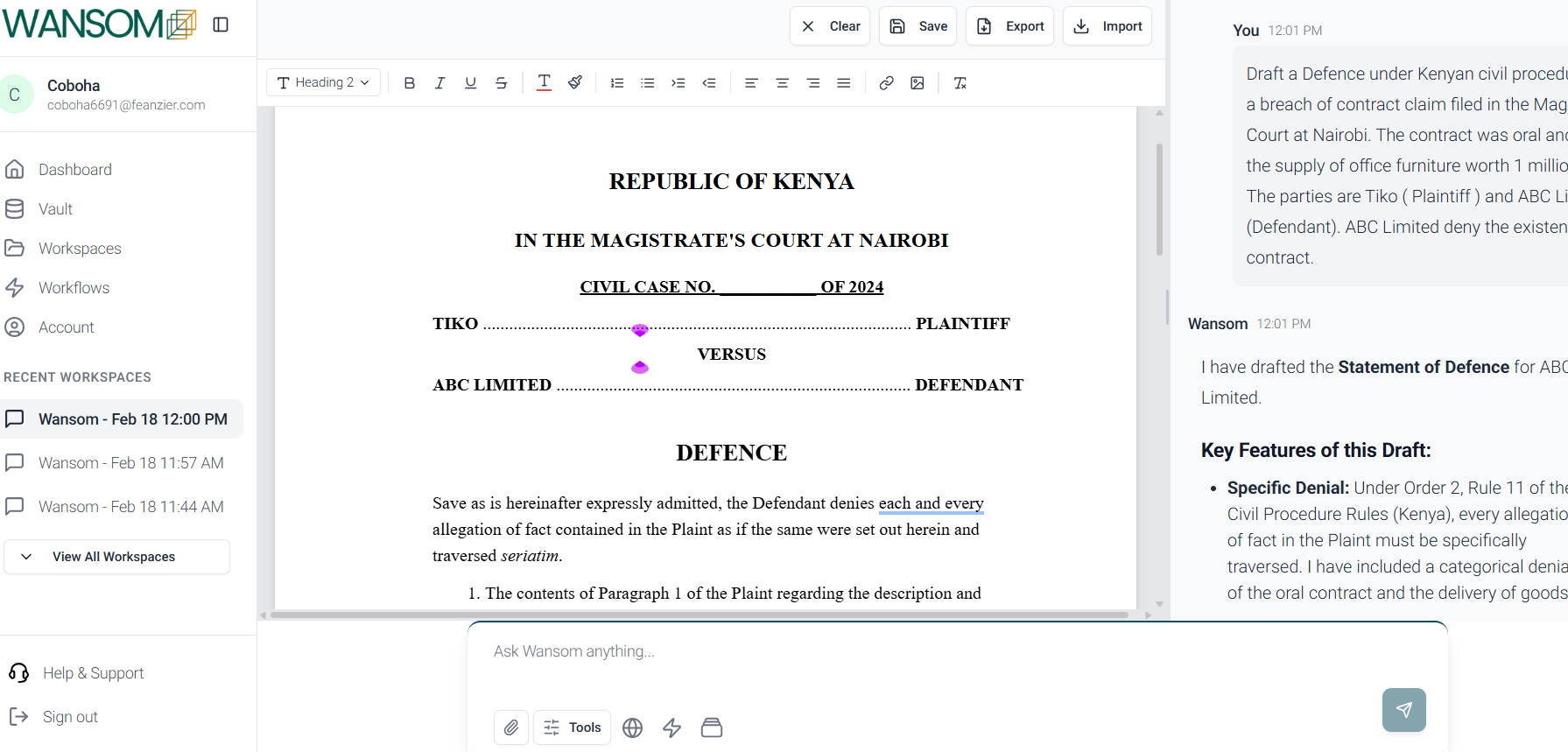Toggle web search globe icon
This screenshot has width=1568, height=752.
click(x=632, y=727)
